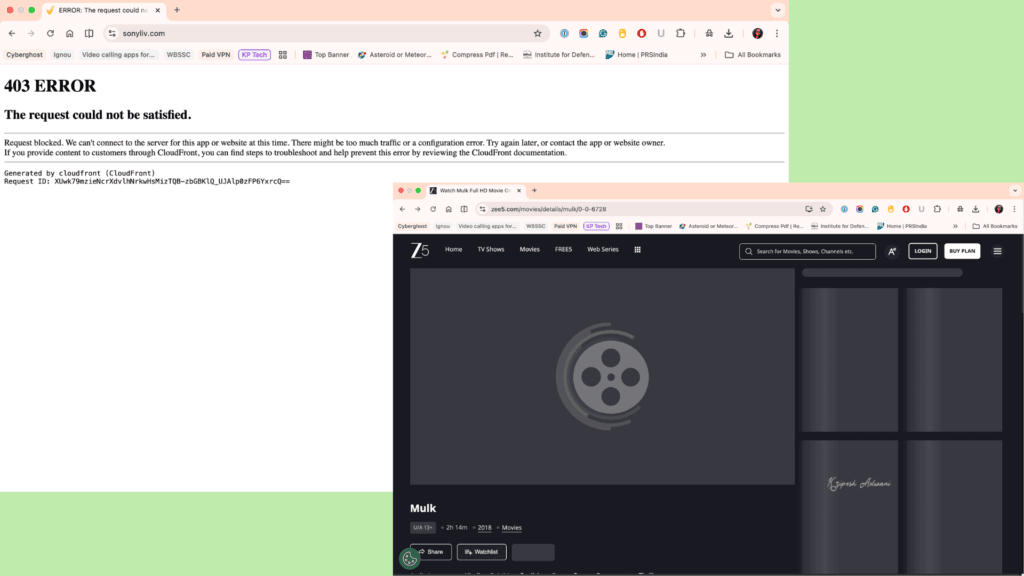Viewport: 1024px width, 576px height.
Task: Open the Cyberghost bookmark in the sonyliv window
Action: (24, 55)
